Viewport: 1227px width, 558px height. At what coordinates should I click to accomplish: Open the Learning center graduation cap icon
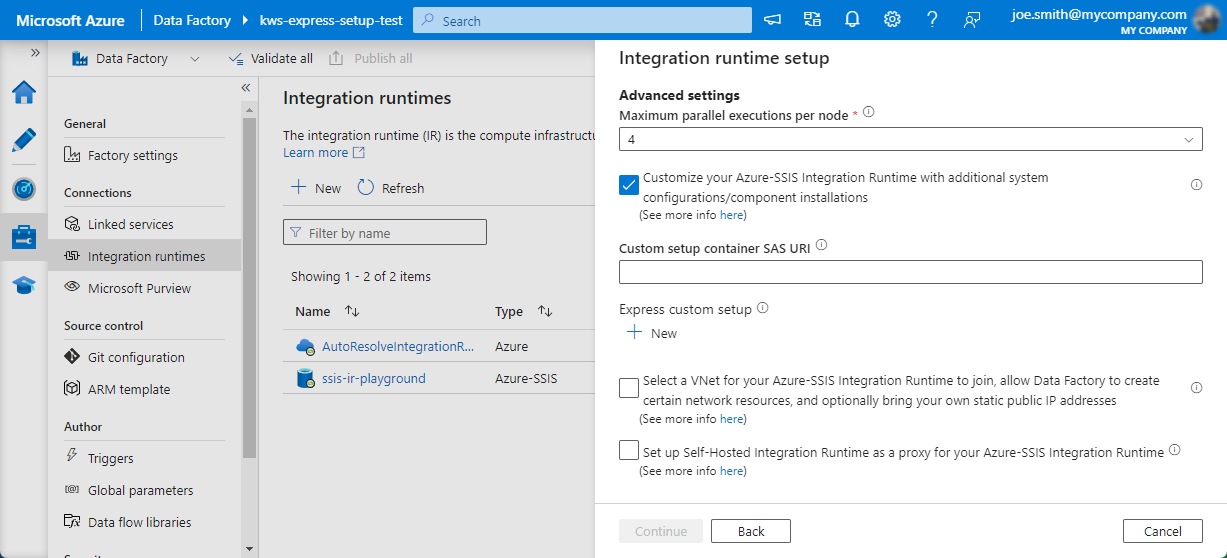pyautogui.click(x=24, y=286)
